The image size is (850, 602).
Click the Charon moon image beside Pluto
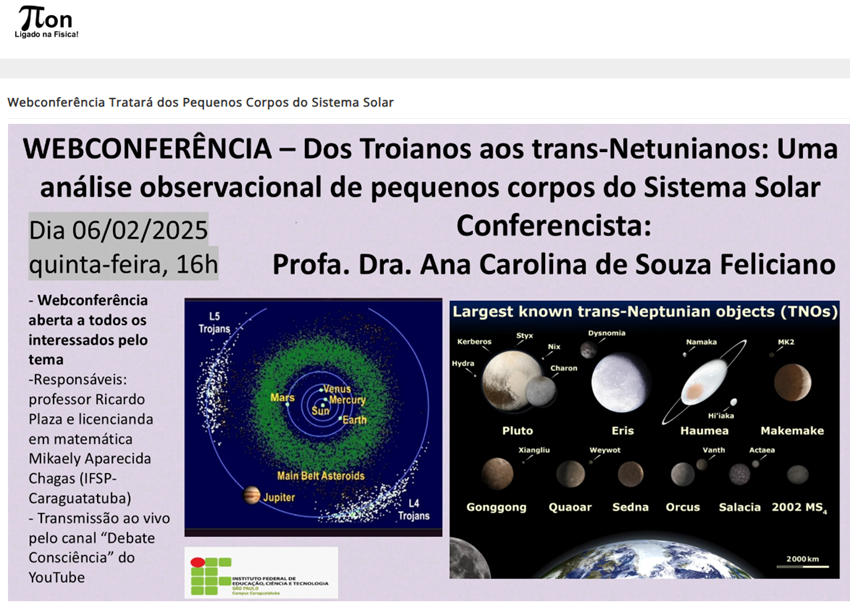(x=540, y=391)
